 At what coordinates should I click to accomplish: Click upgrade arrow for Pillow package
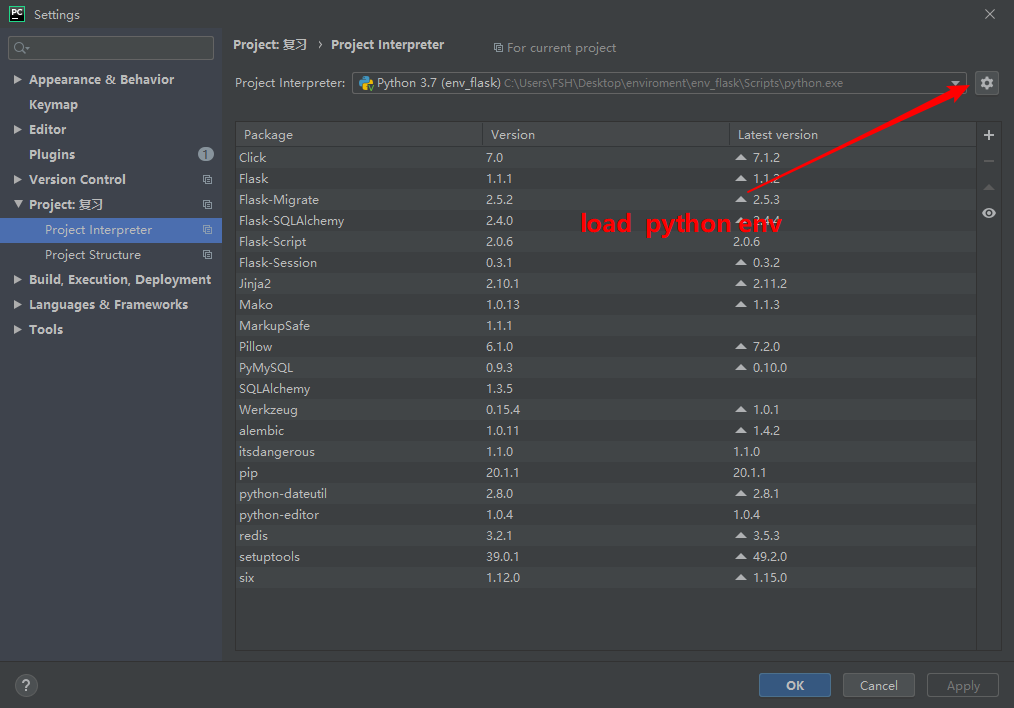[x=741, y=347]
